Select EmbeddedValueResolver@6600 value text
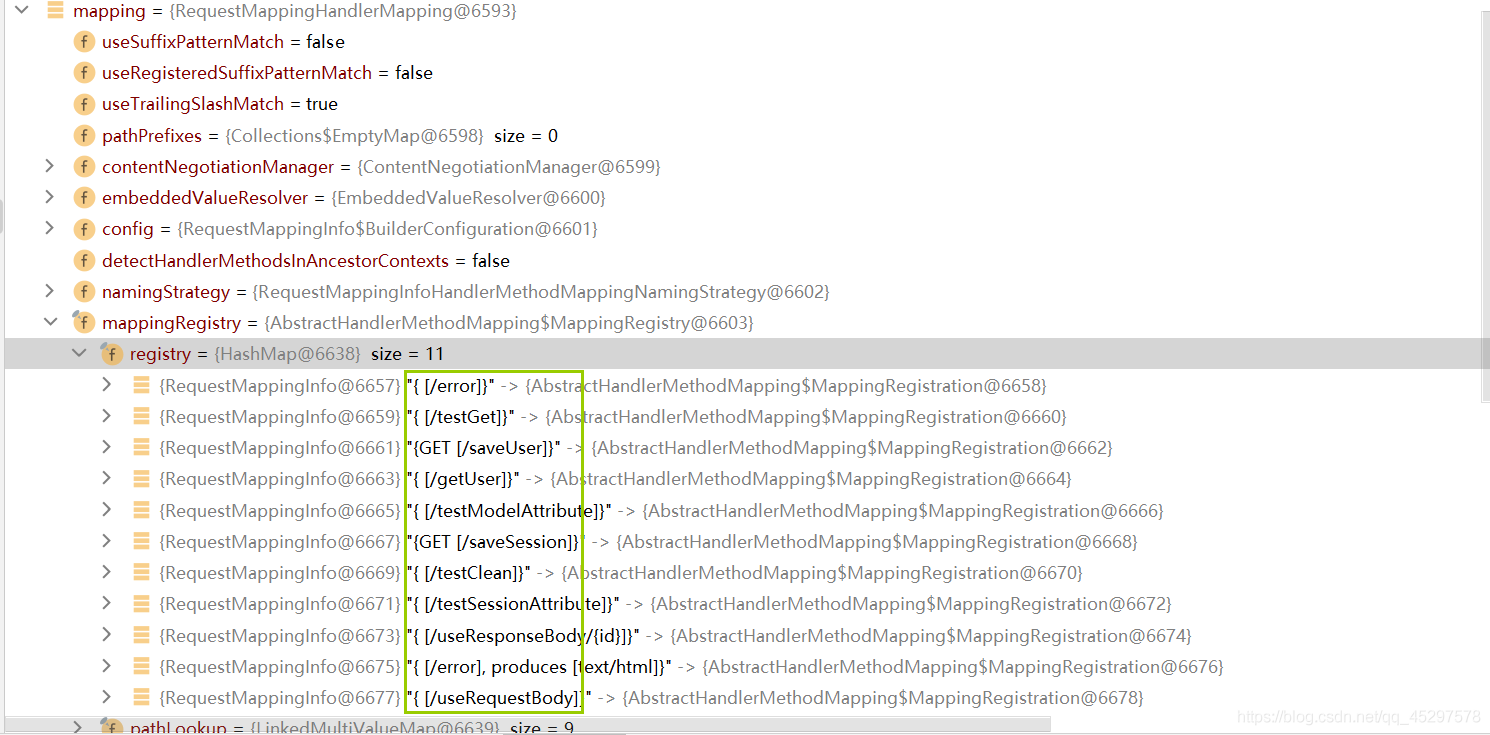This screenshot has height=735, width=1490. (x=469, y=198)
